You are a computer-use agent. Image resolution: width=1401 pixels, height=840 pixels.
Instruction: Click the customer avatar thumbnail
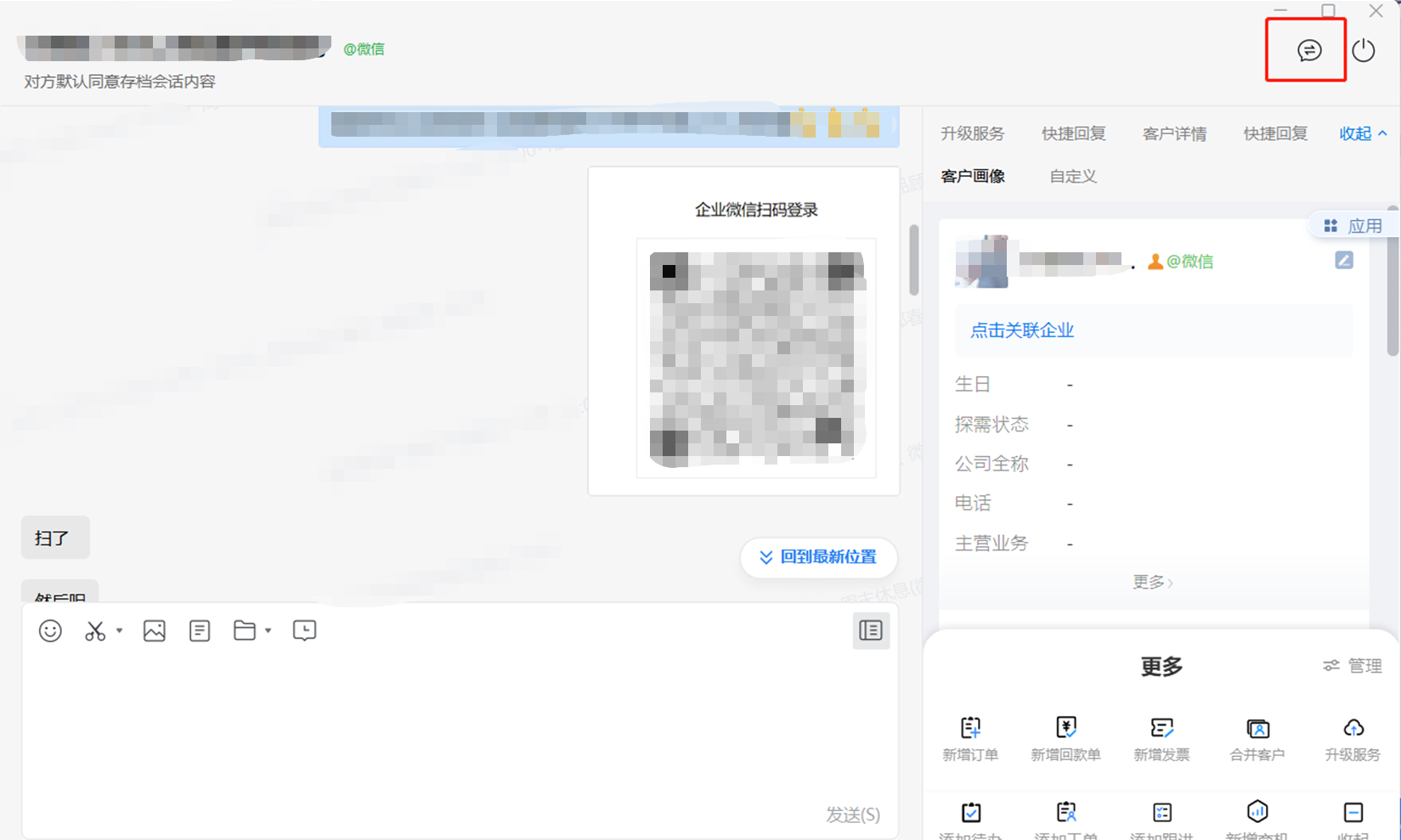pyautogui.click(x=981, y=261)
